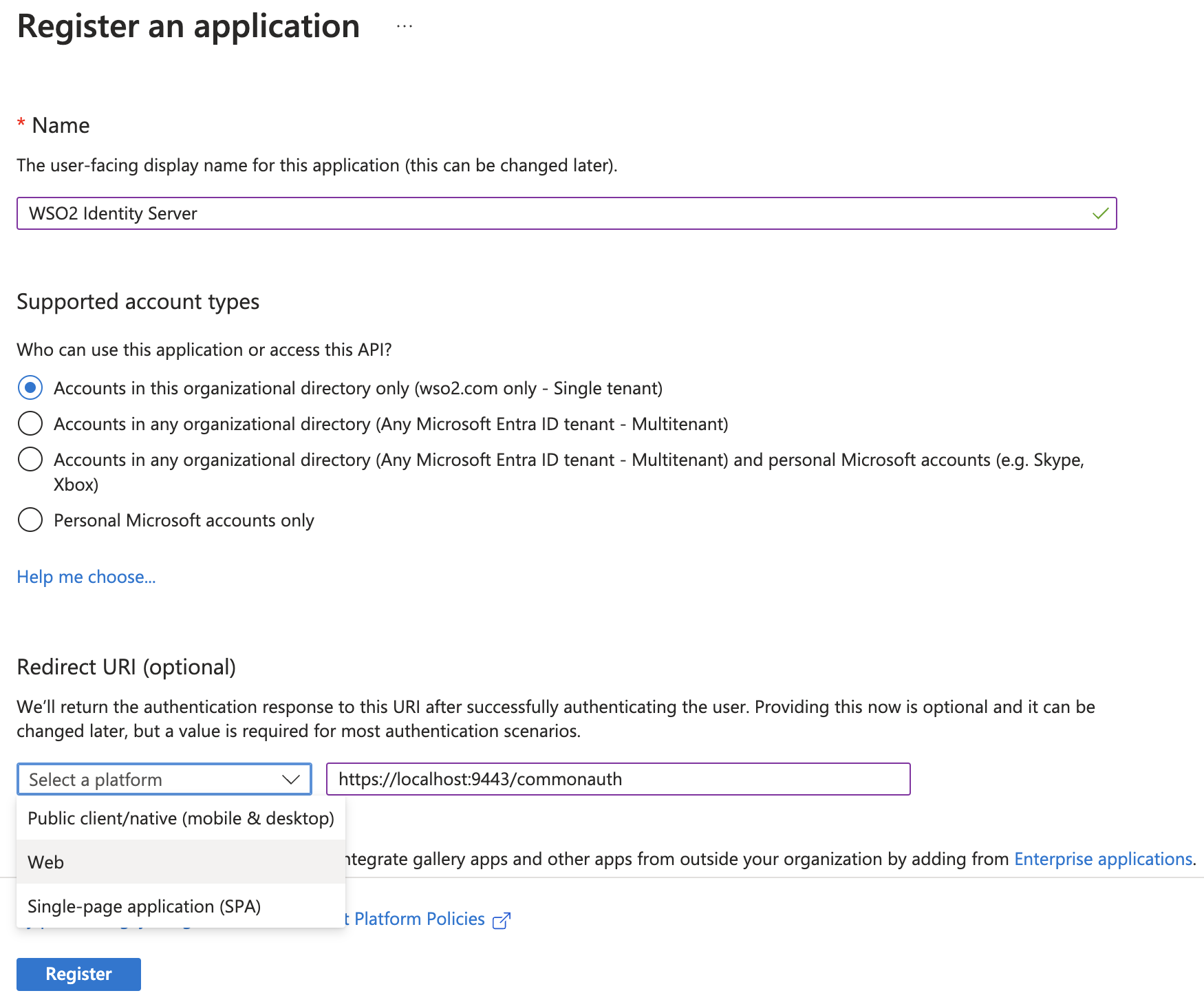Click the external link icon after Platform Policies
The image size is (1204, 1002).
(502, 920)
